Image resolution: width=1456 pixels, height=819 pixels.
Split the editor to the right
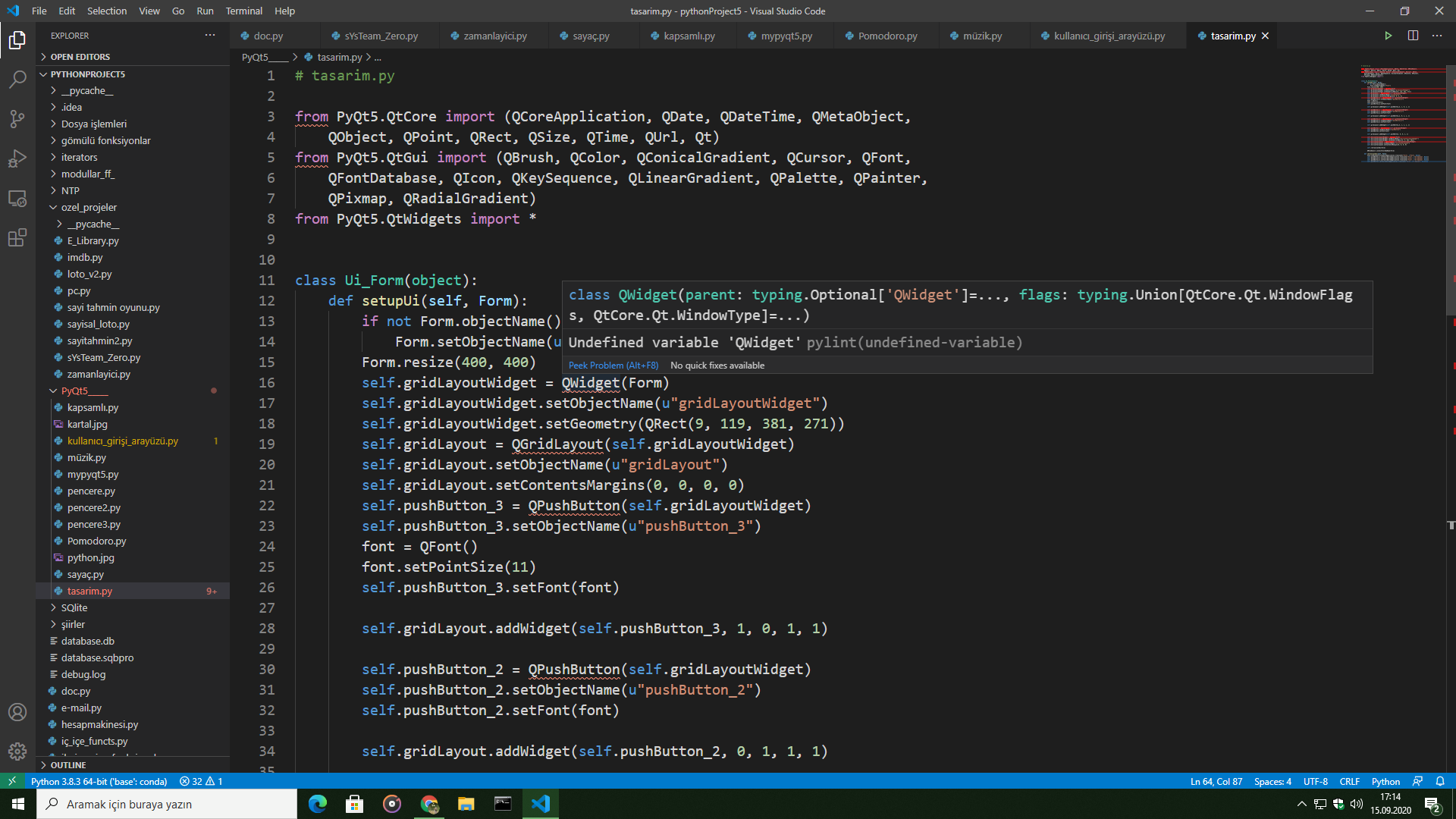pos(1413,36)
